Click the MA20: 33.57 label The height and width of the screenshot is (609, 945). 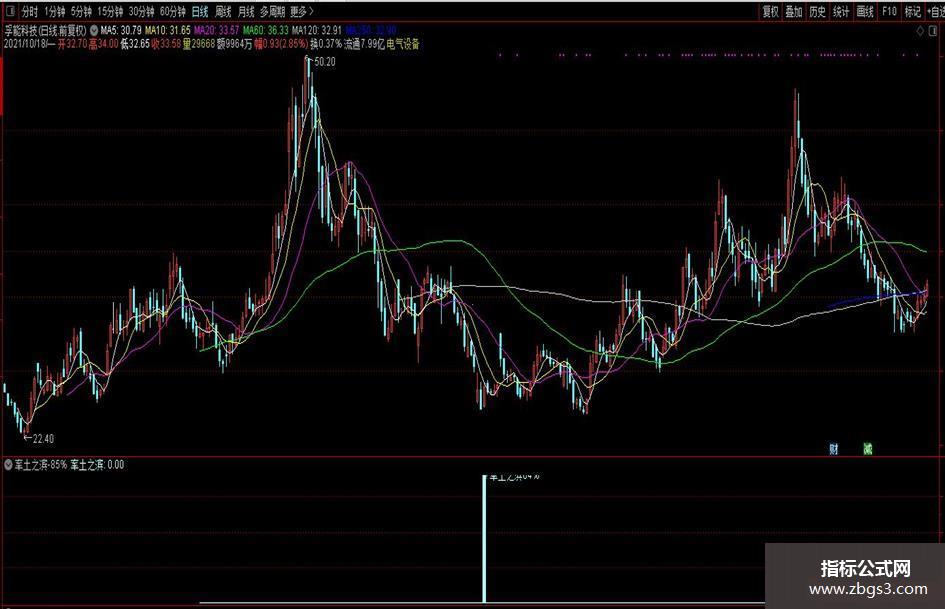(216, 30)
